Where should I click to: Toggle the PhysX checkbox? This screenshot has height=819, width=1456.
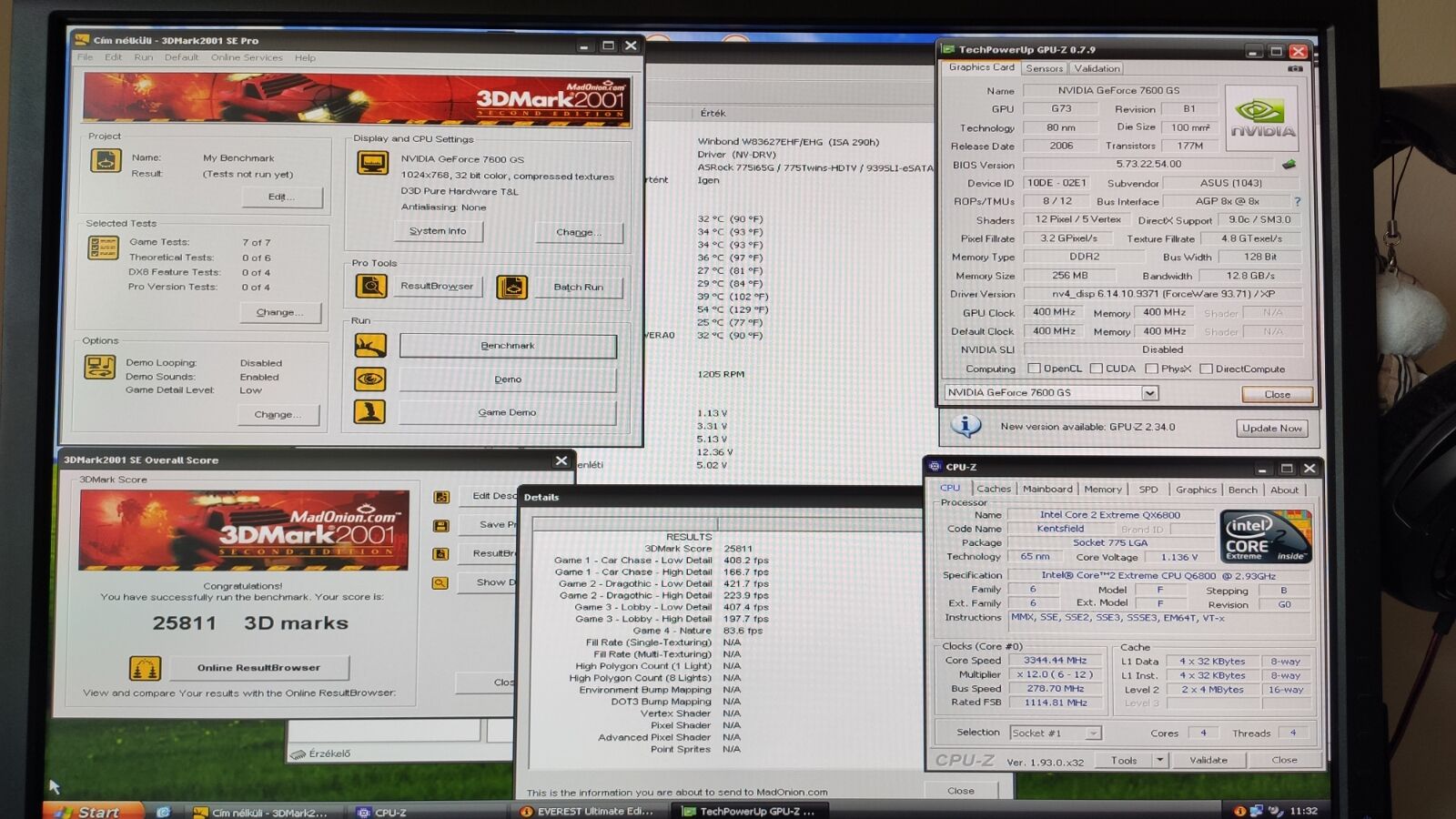coord(1151,369)
